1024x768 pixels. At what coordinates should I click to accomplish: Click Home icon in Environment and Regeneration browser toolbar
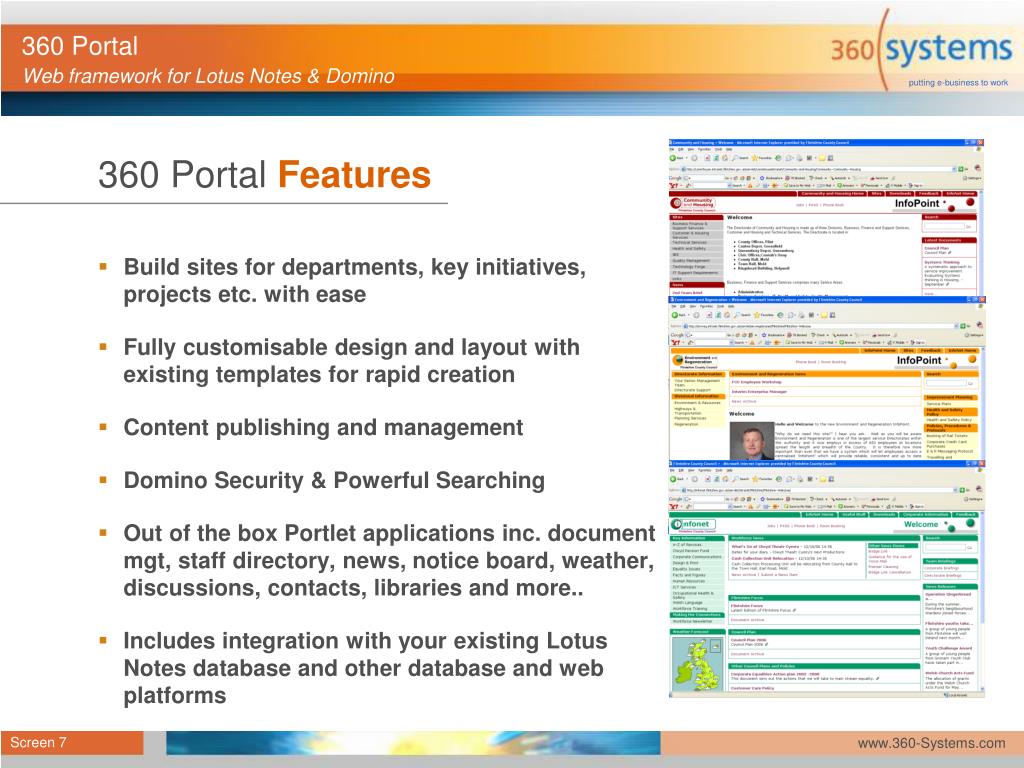[x=727, y=315]
